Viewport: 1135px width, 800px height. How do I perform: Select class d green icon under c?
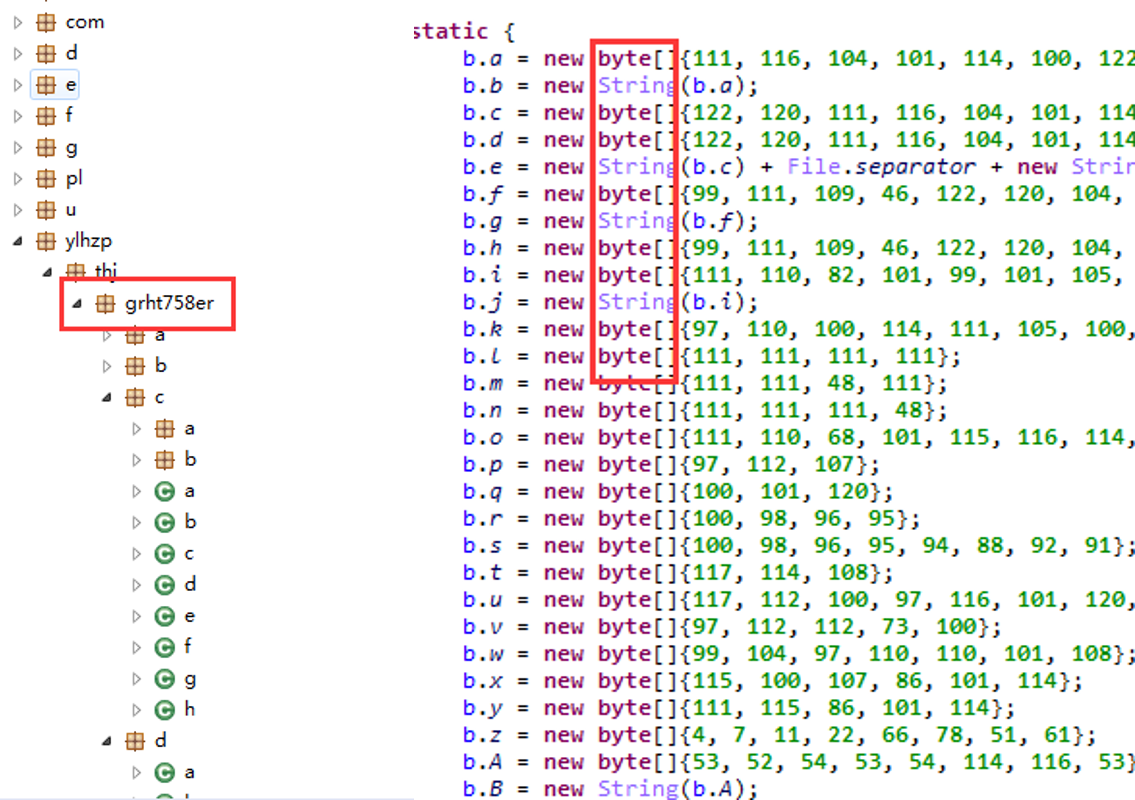point(165,585)
